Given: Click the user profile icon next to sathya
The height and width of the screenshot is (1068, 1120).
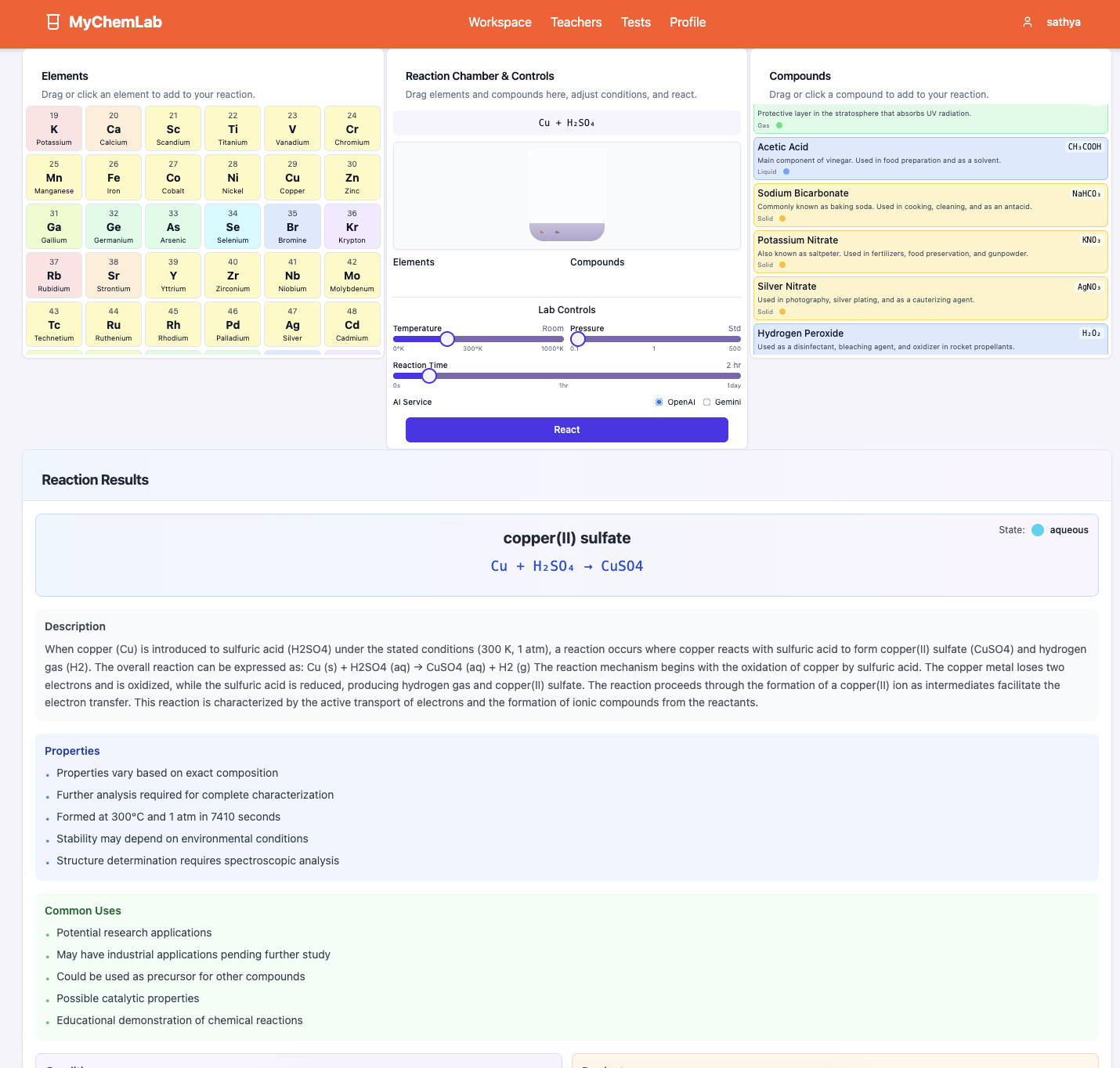Looking at the screenshot, I should click(x=1027, y=22).
